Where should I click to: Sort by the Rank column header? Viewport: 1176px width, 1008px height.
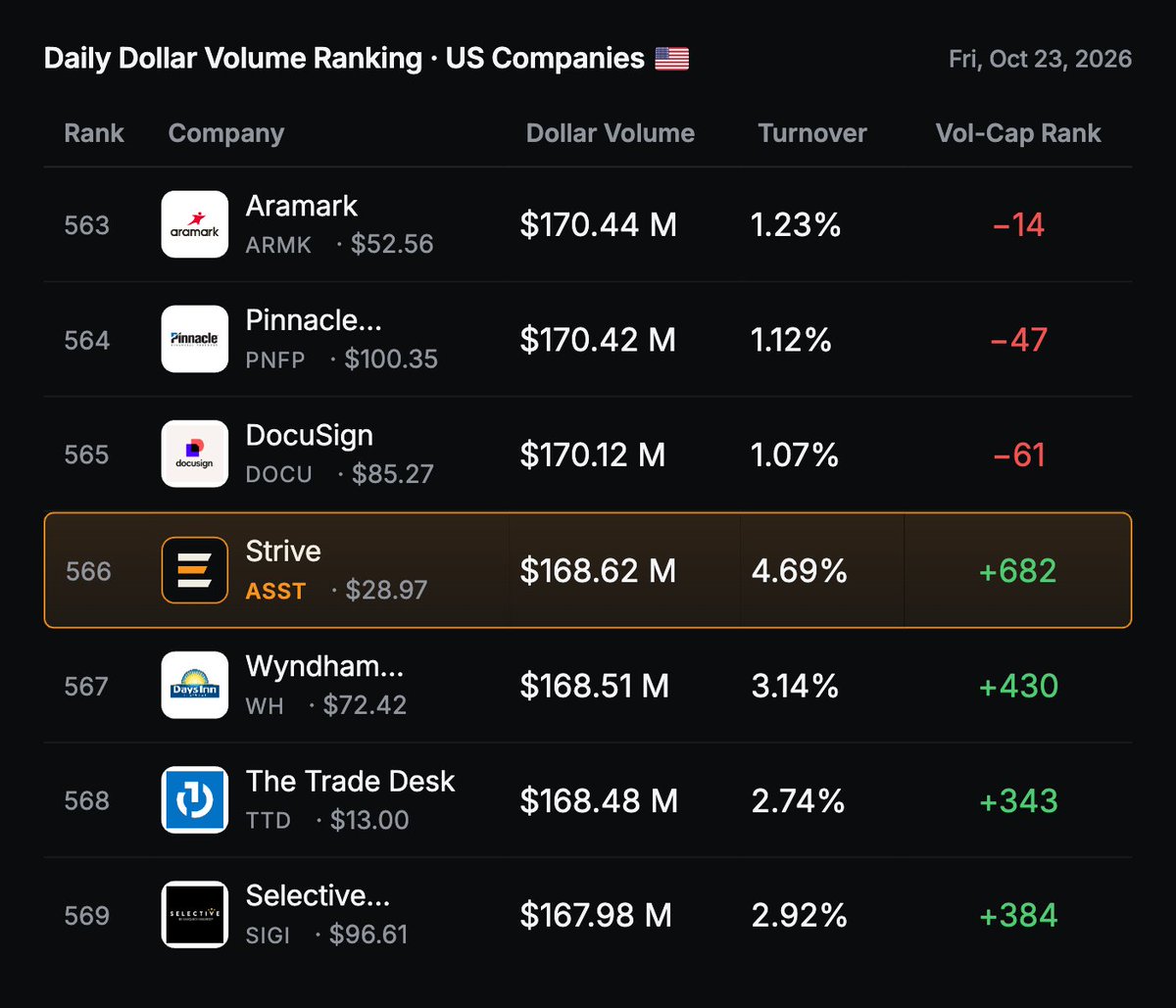point(94,133)
